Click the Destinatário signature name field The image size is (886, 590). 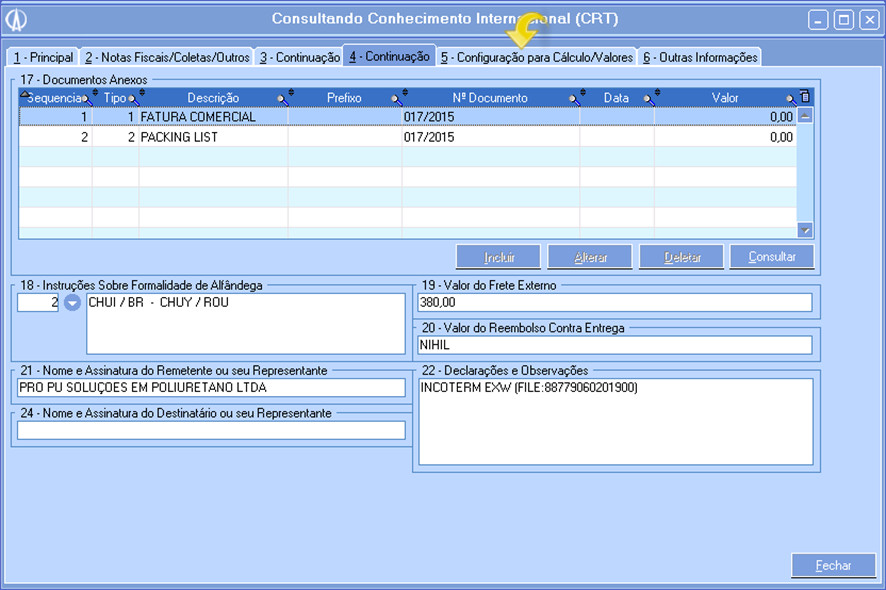point(212,430)
